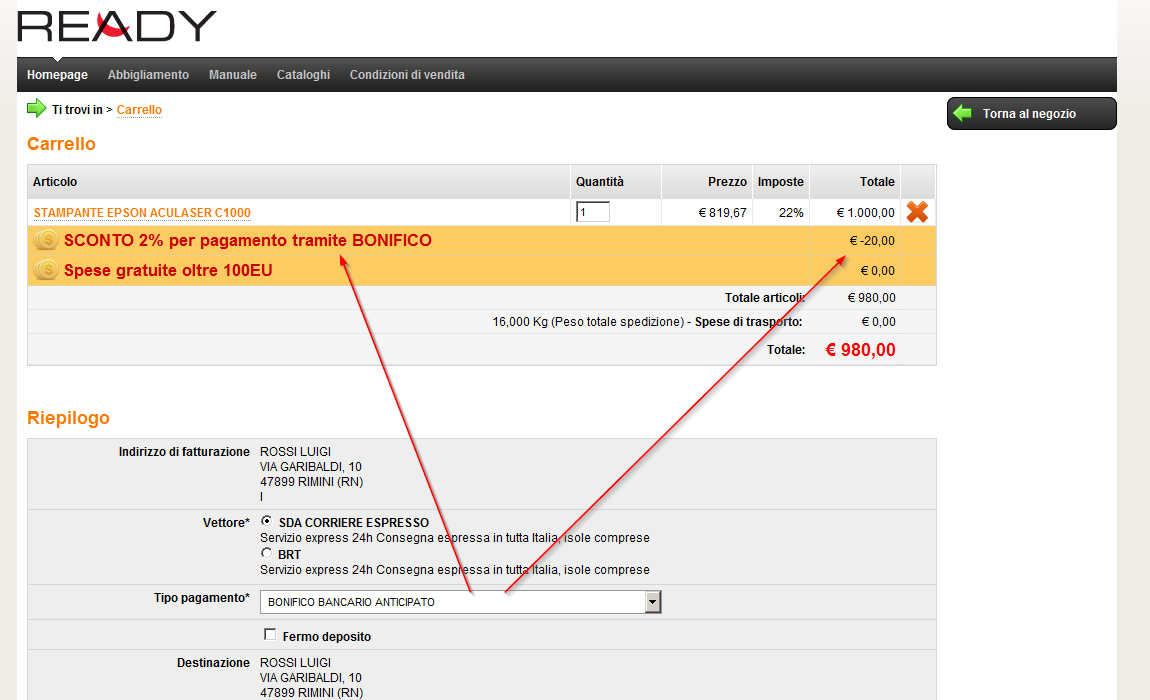This screenshot has height=700, width=1150.
Task: Open the Cataloghi menu item
Action: pyautogui.click(x=303, y=75)
